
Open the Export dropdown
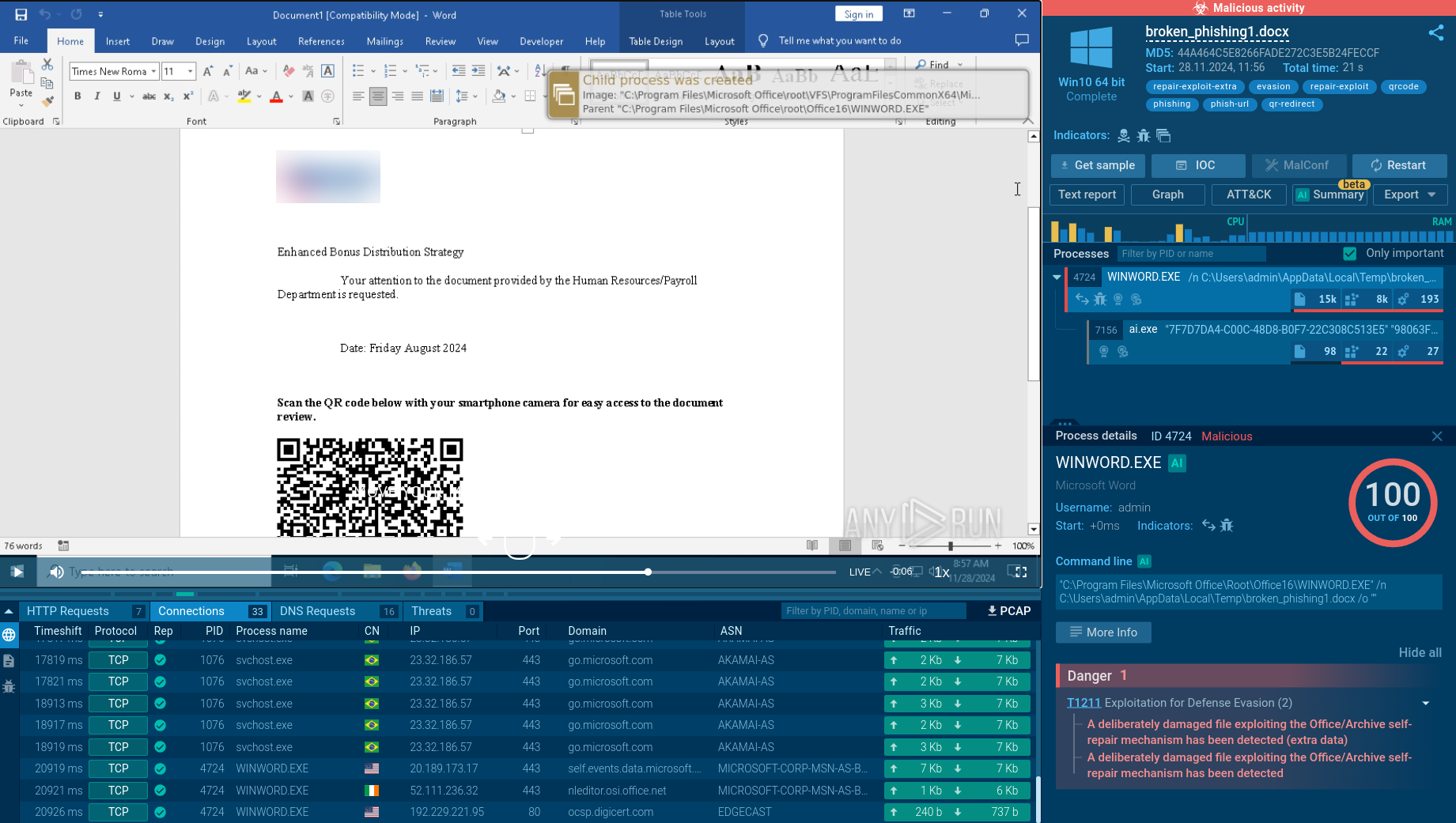1409,194
